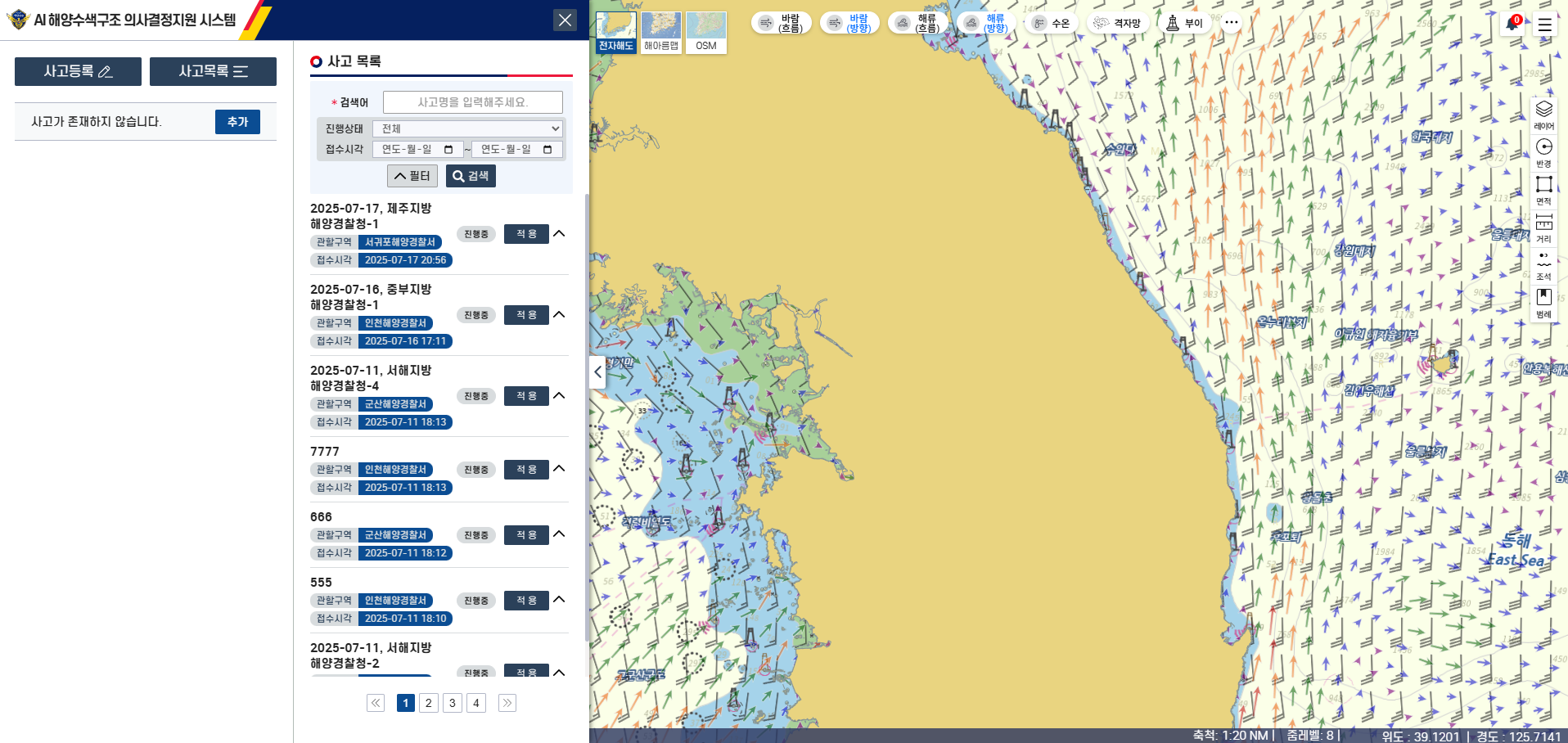Open the 범례 legend panel

[1543, 303]
